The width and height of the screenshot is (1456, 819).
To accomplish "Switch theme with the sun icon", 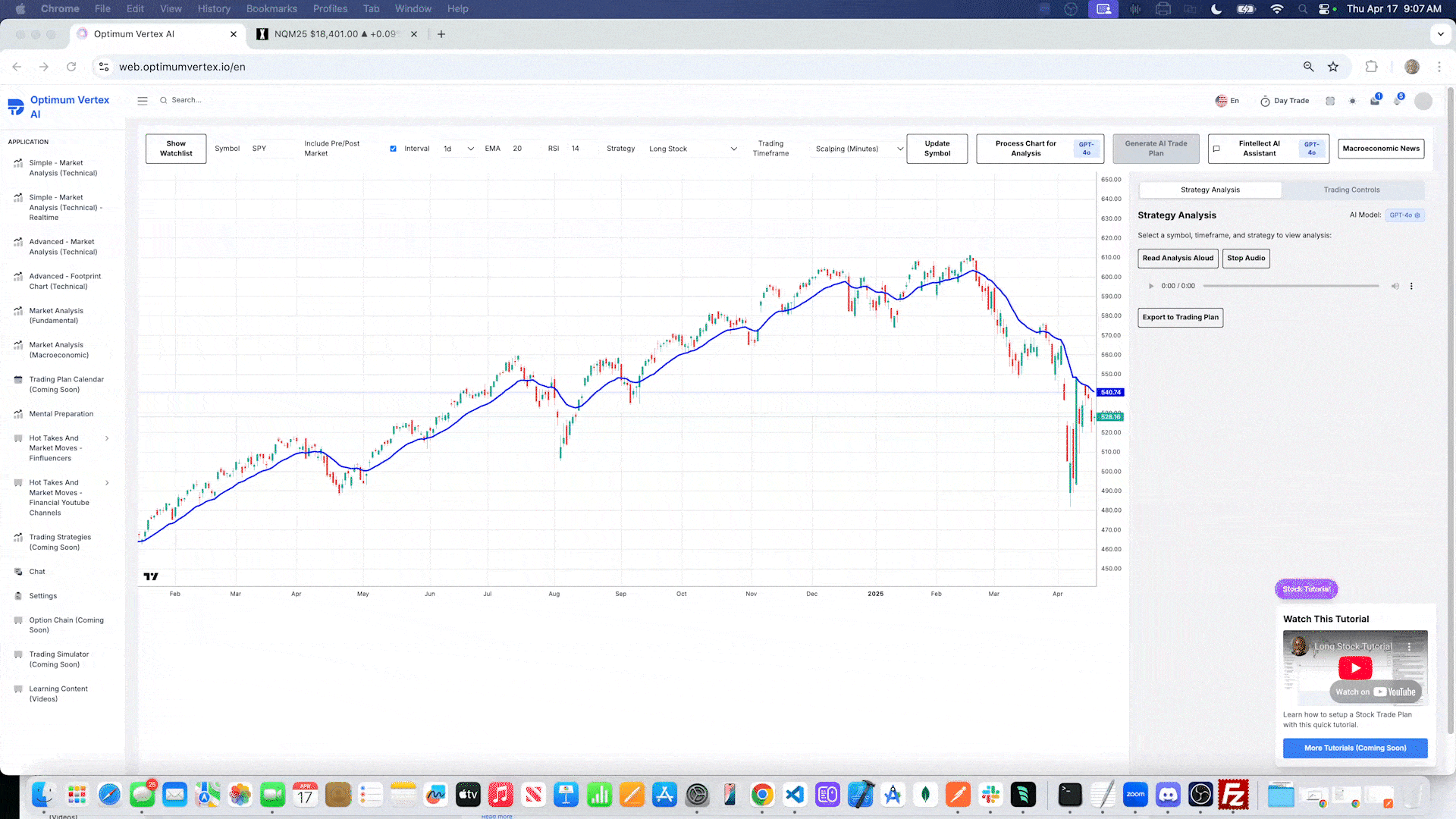I will pyautogui.click(x=1352, y=101).
